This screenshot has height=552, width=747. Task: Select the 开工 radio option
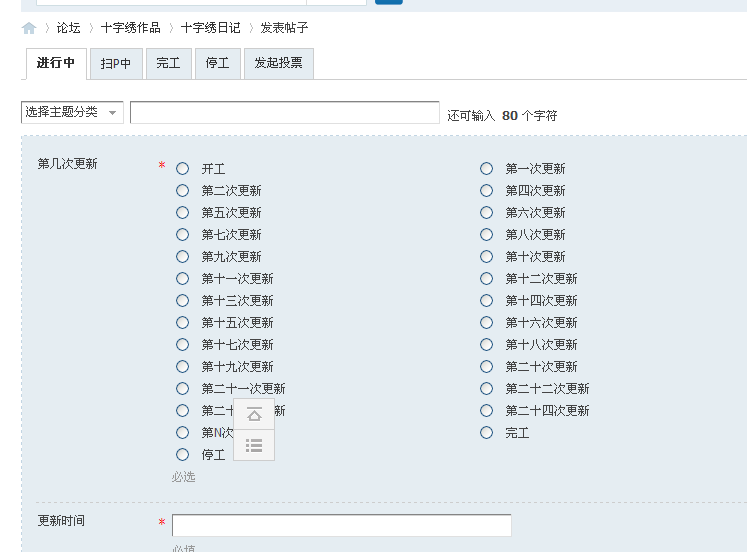coord(182,169)
